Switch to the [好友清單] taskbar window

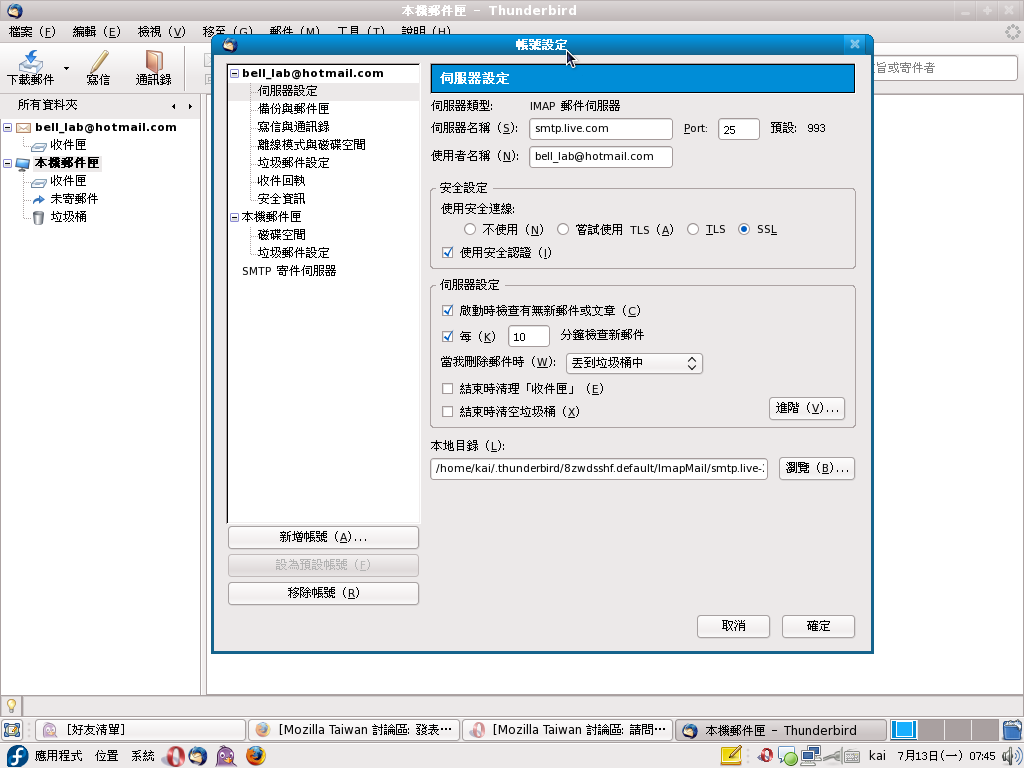pos(140,729)
